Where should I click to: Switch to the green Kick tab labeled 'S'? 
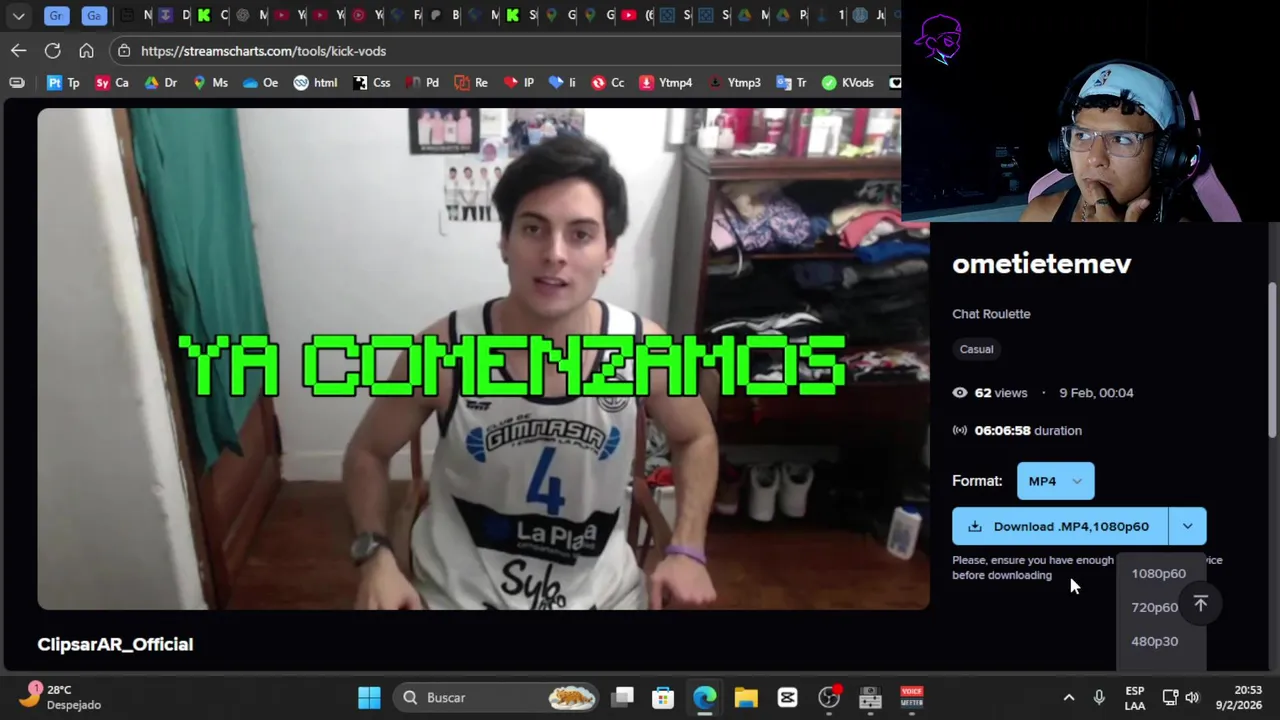click(521, 15)
